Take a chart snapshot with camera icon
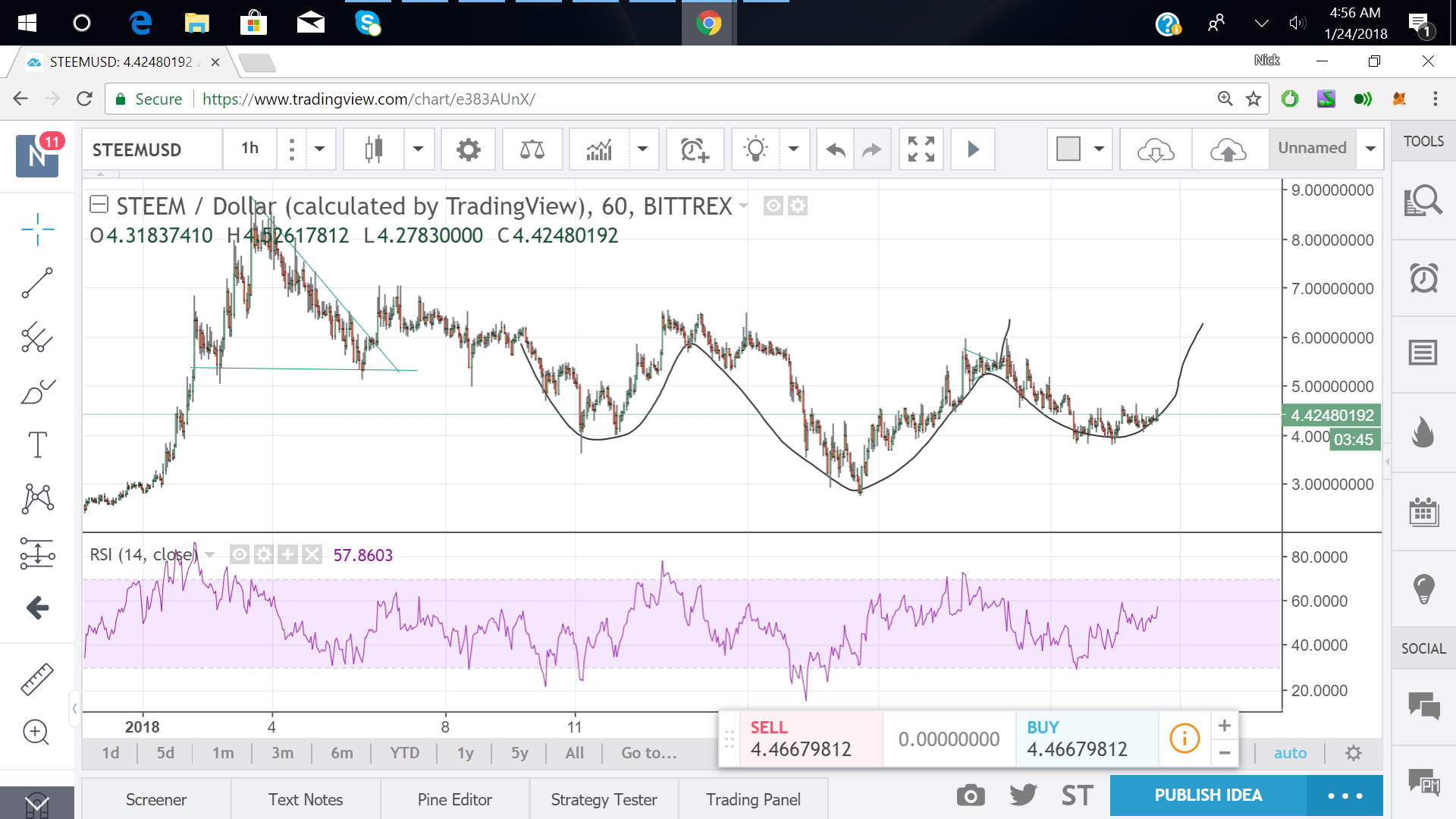The image size is (1456, 819). click(x=970, y=795)
